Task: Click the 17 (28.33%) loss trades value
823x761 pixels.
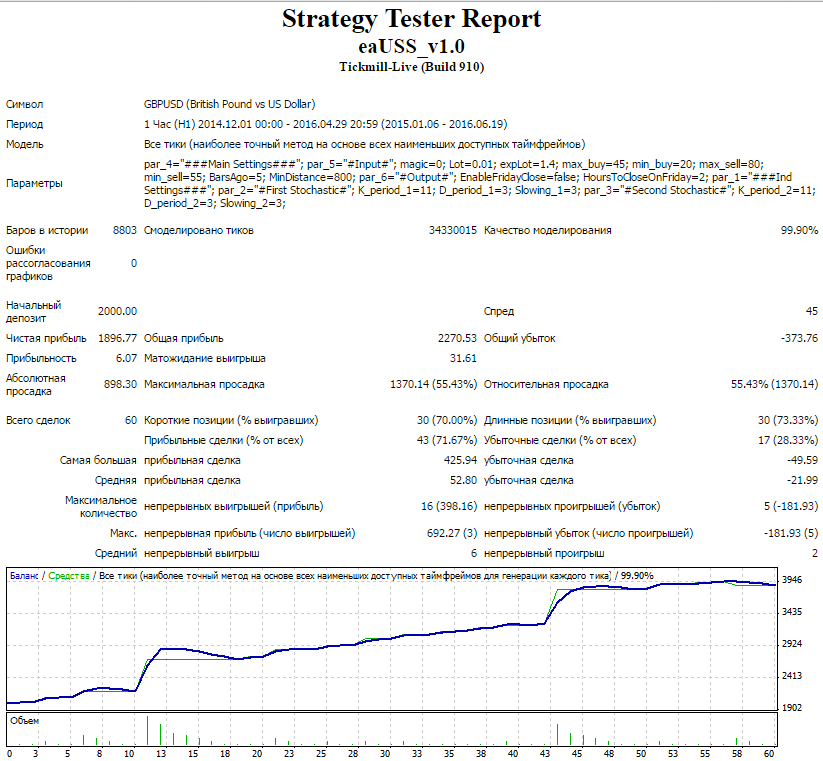Action: (788, 440)
